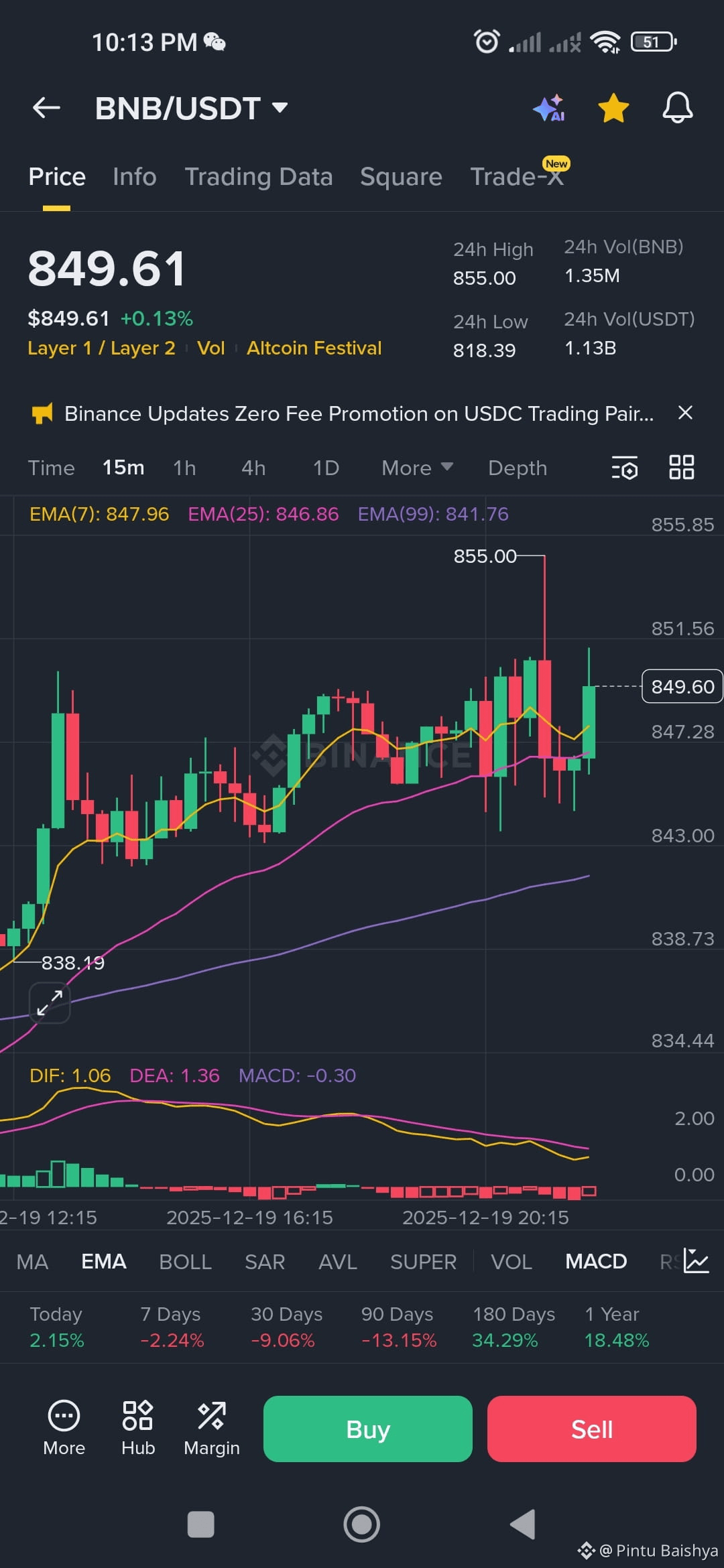Open the Zero Fee Promotion announcement
724x1568 pixels.
[359, 414]
